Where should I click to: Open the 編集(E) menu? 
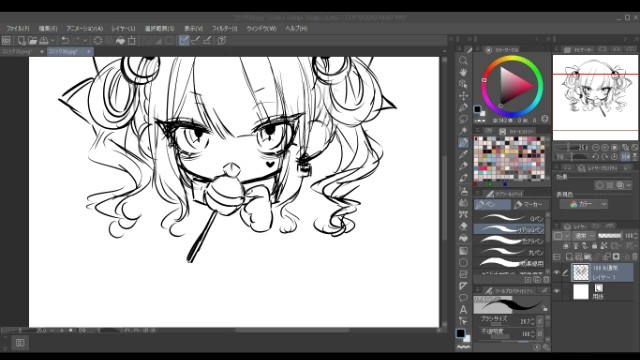pyautogui.click(x=48, y=29)
